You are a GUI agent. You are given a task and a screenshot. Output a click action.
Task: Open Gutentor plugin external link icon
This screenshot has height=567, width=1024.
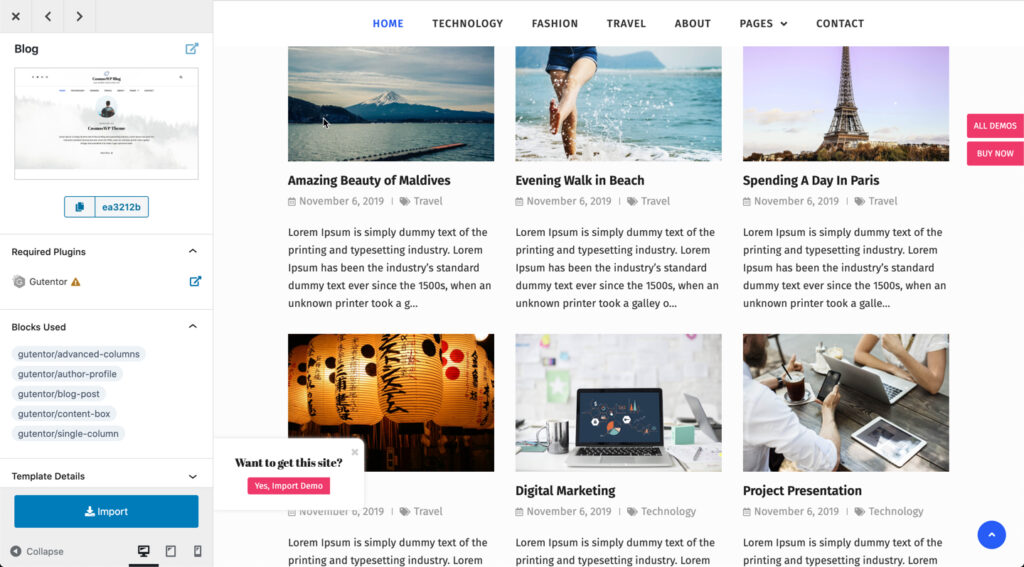coord(195,282)
